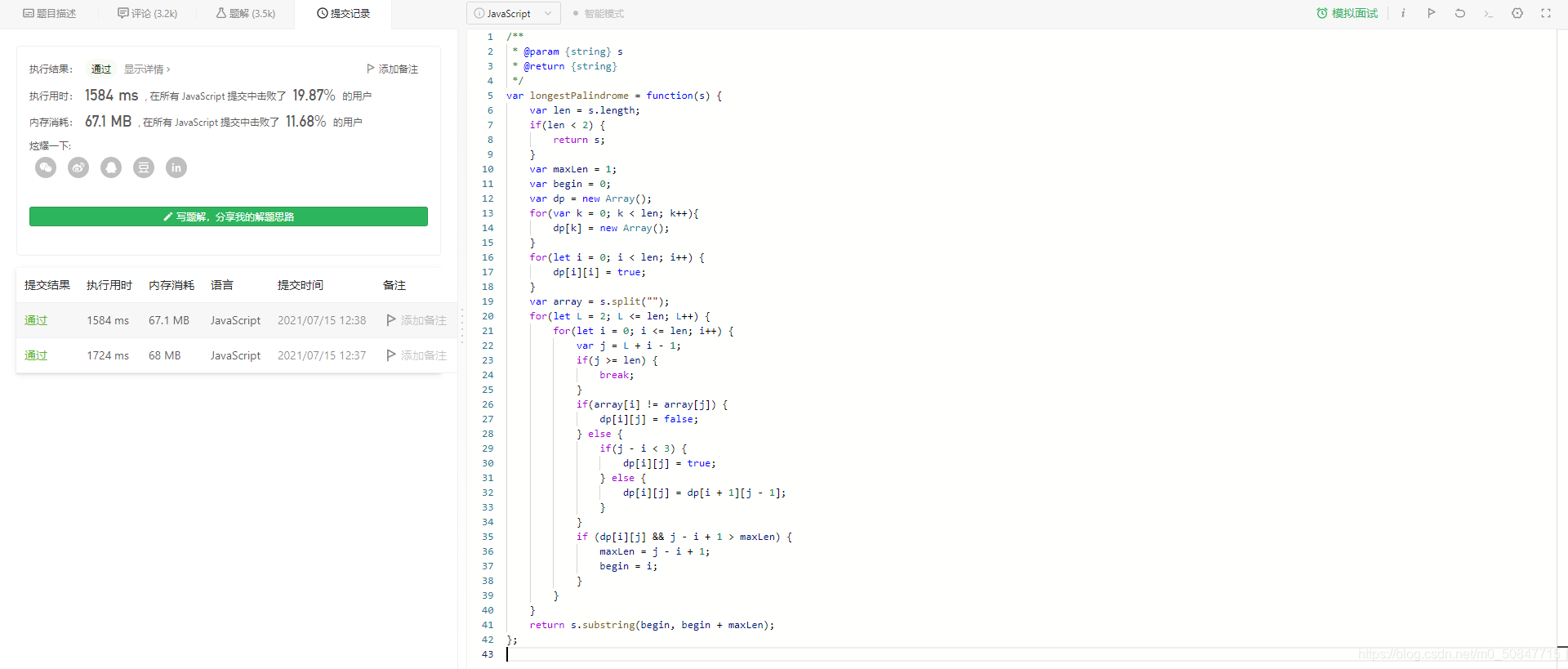Open editor settings gear icon

pos(1517,13)
